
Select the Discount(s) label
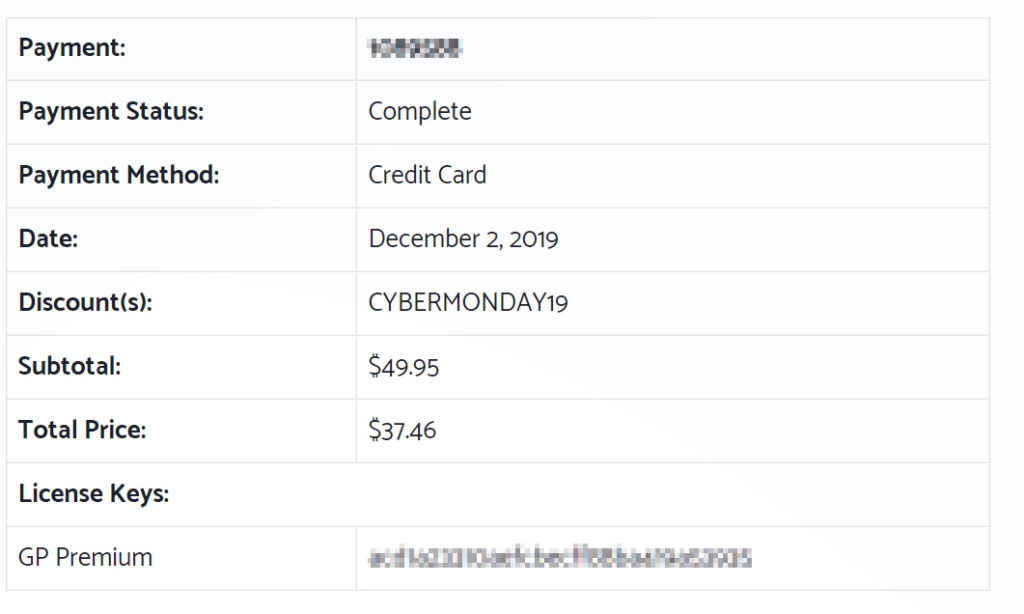[x=86, y=302]
